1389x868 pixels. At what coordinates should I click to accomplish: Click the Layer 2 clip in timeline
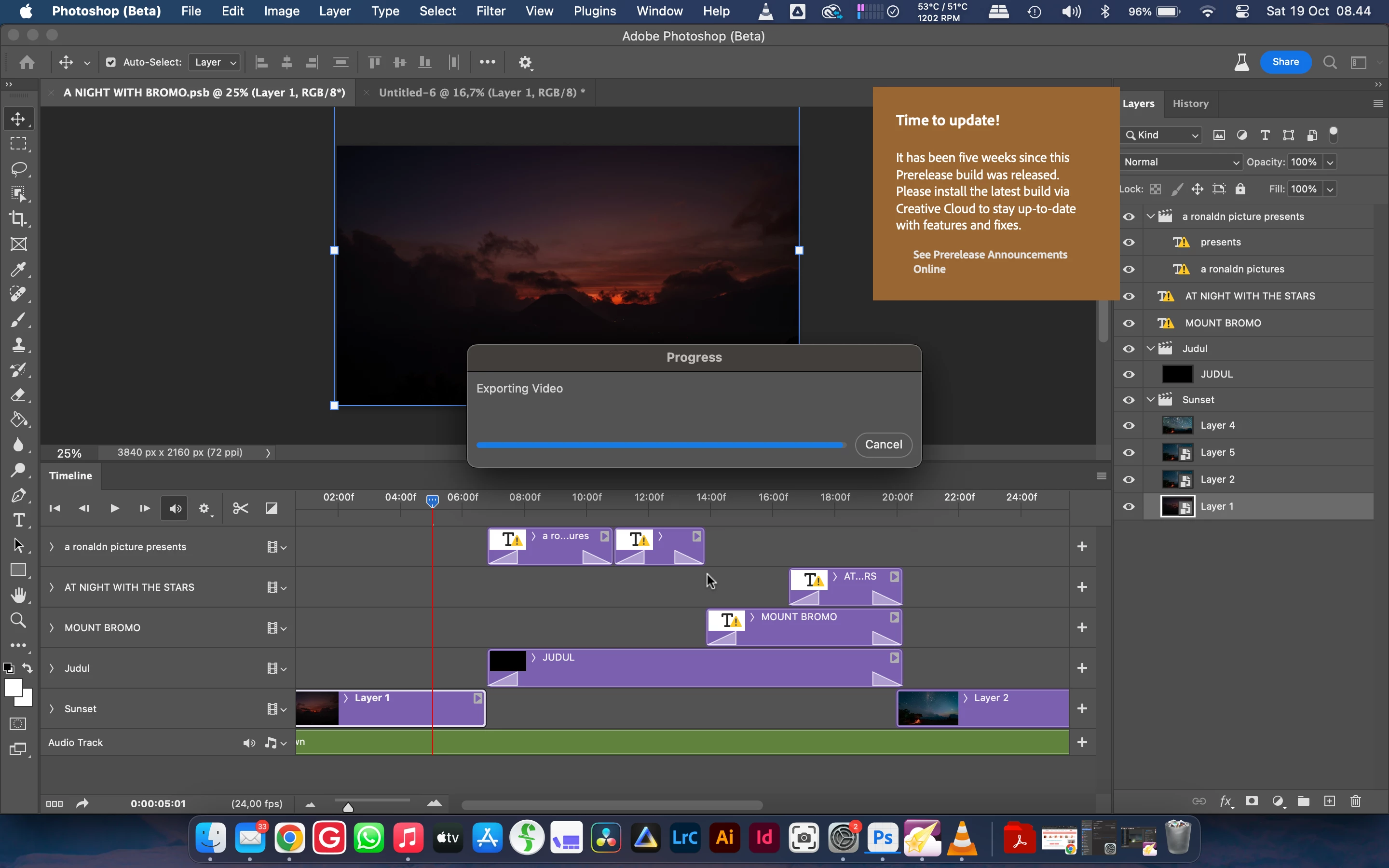tap(1010, 711)
